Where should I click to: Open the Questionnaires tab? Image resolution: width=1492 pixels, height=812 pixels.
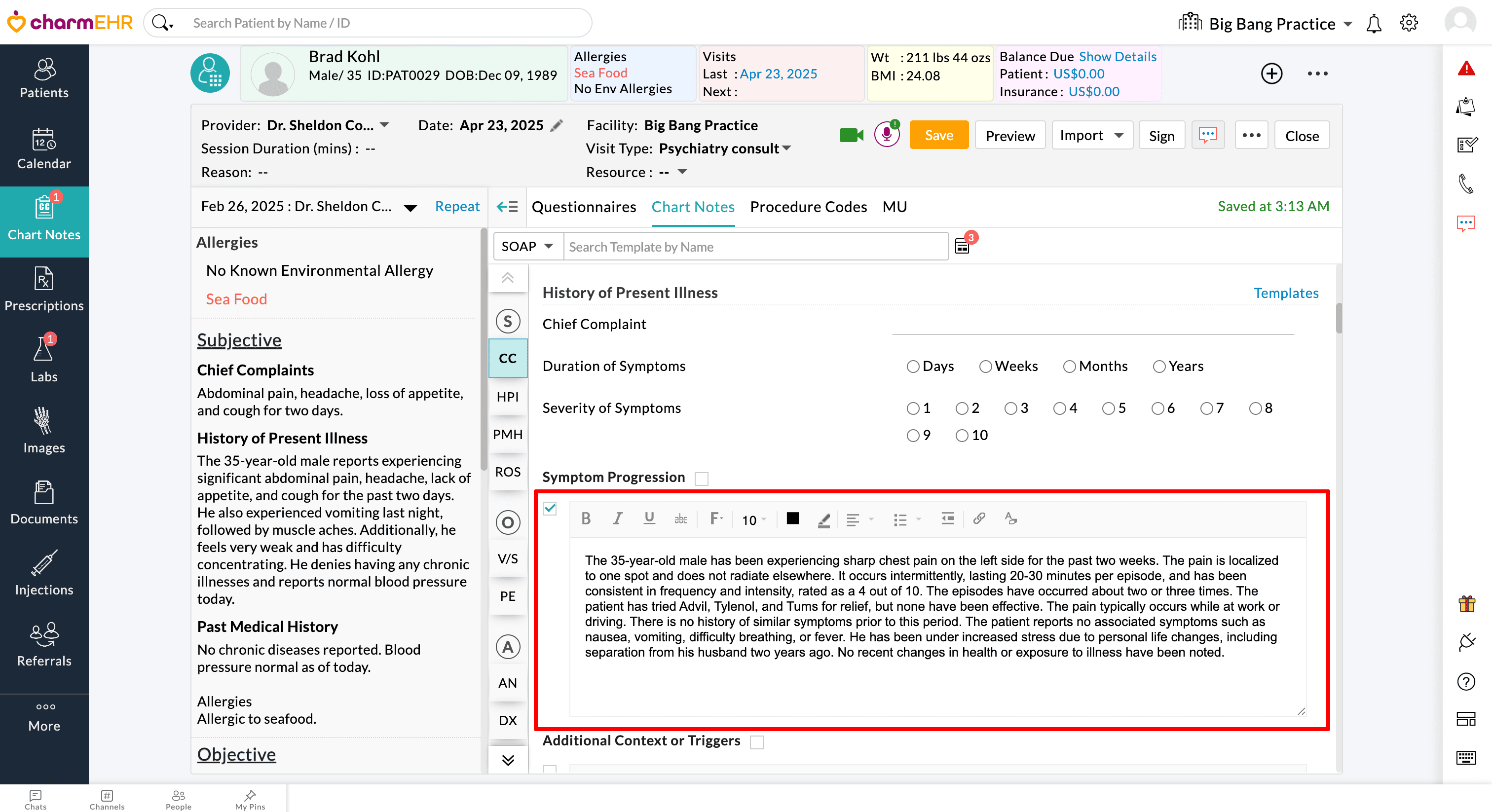click(583, 207)
